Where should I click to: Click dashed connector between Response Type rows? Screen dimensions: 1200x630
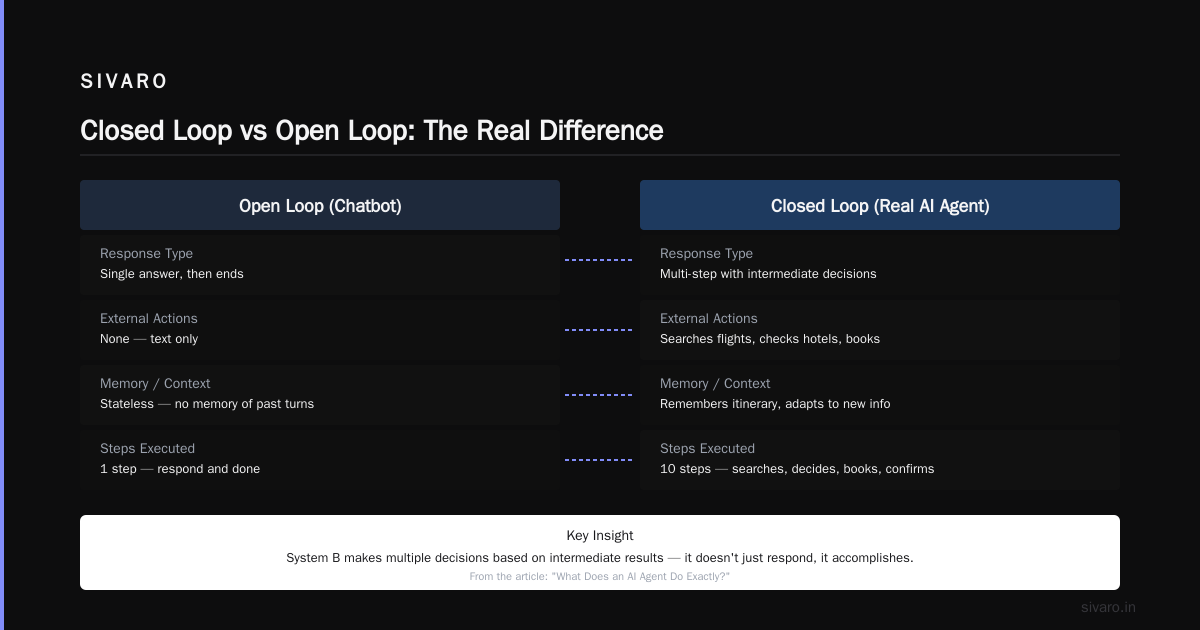click(x=599, y=260)
